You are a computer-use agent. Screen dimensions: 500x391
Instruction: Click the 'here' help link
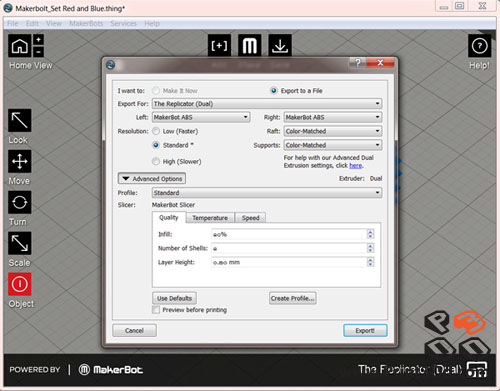(x=355, y=165)
